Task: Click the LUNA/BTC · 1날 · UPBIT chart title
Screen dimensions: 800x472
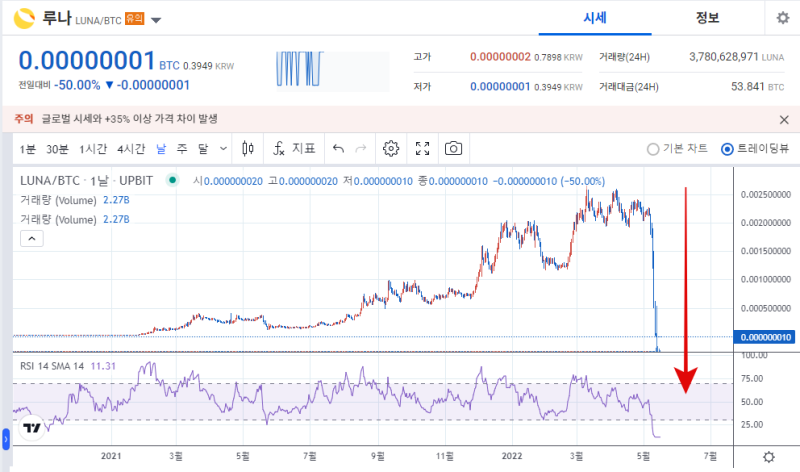Action: tap(86, 181)
